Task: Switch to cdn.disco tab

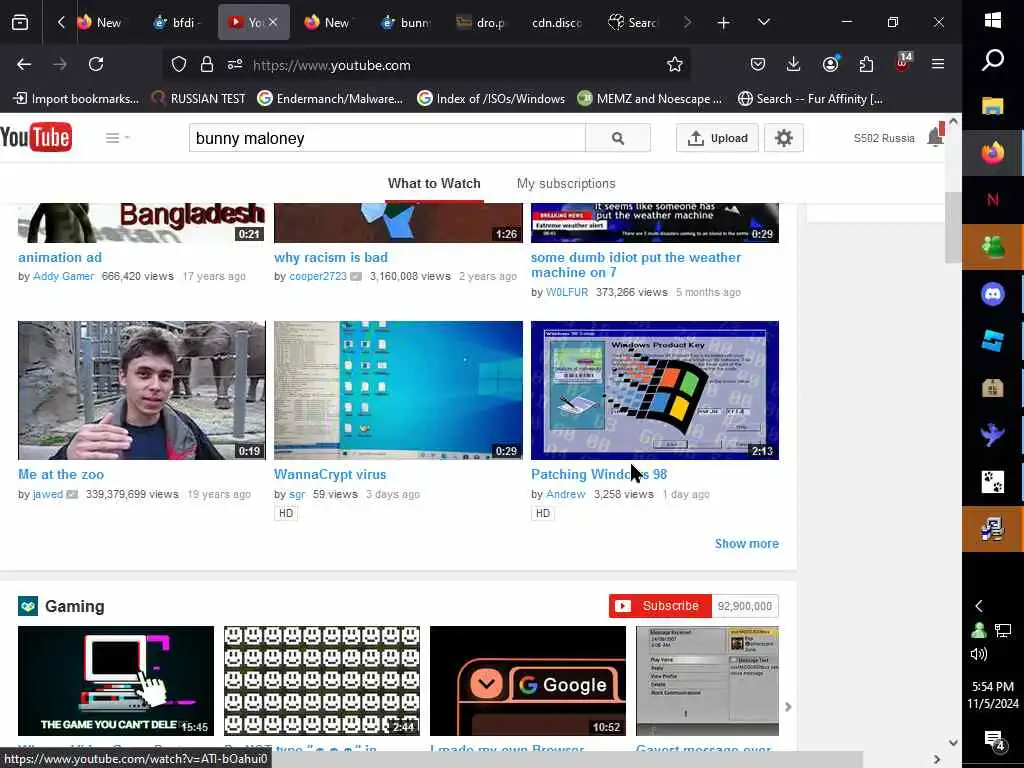Action: [556, 22]
